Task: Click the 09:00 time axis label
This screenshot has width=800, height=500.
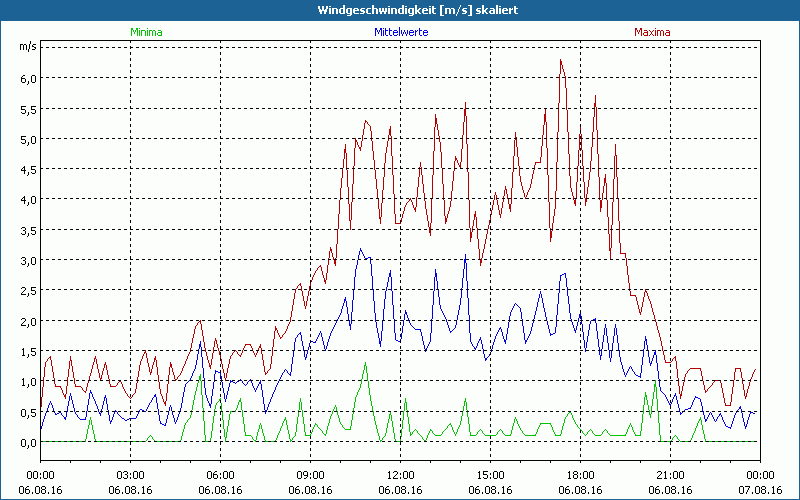Action: tap(311, 475)
